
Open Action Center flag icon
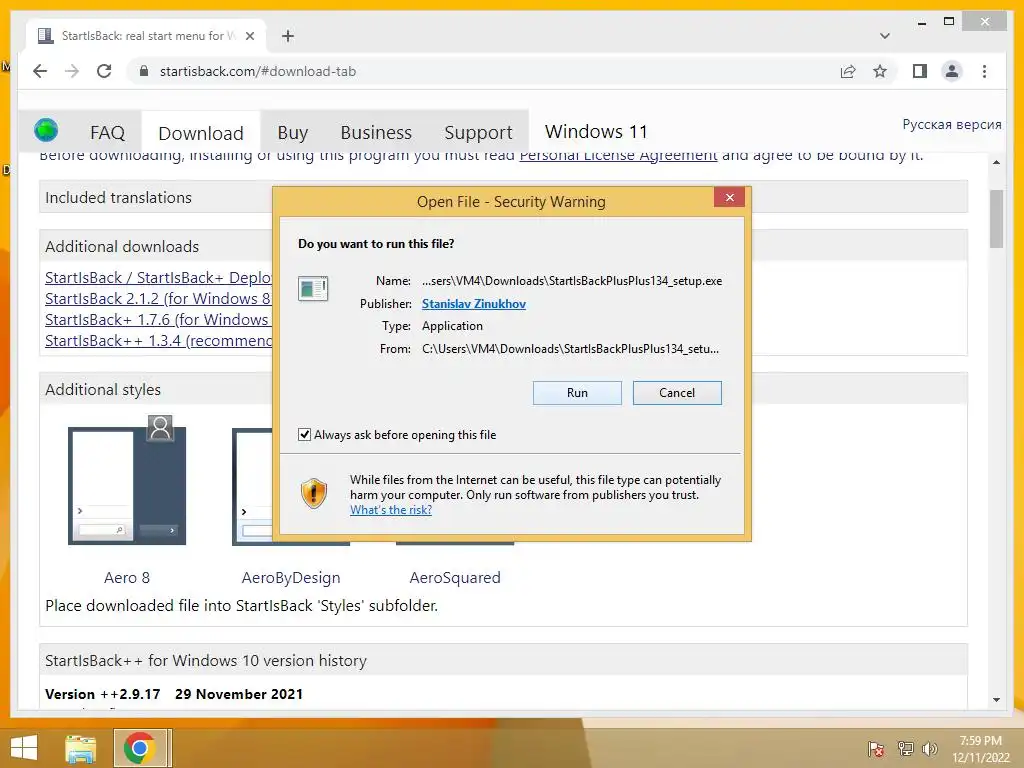click(876, 748)
